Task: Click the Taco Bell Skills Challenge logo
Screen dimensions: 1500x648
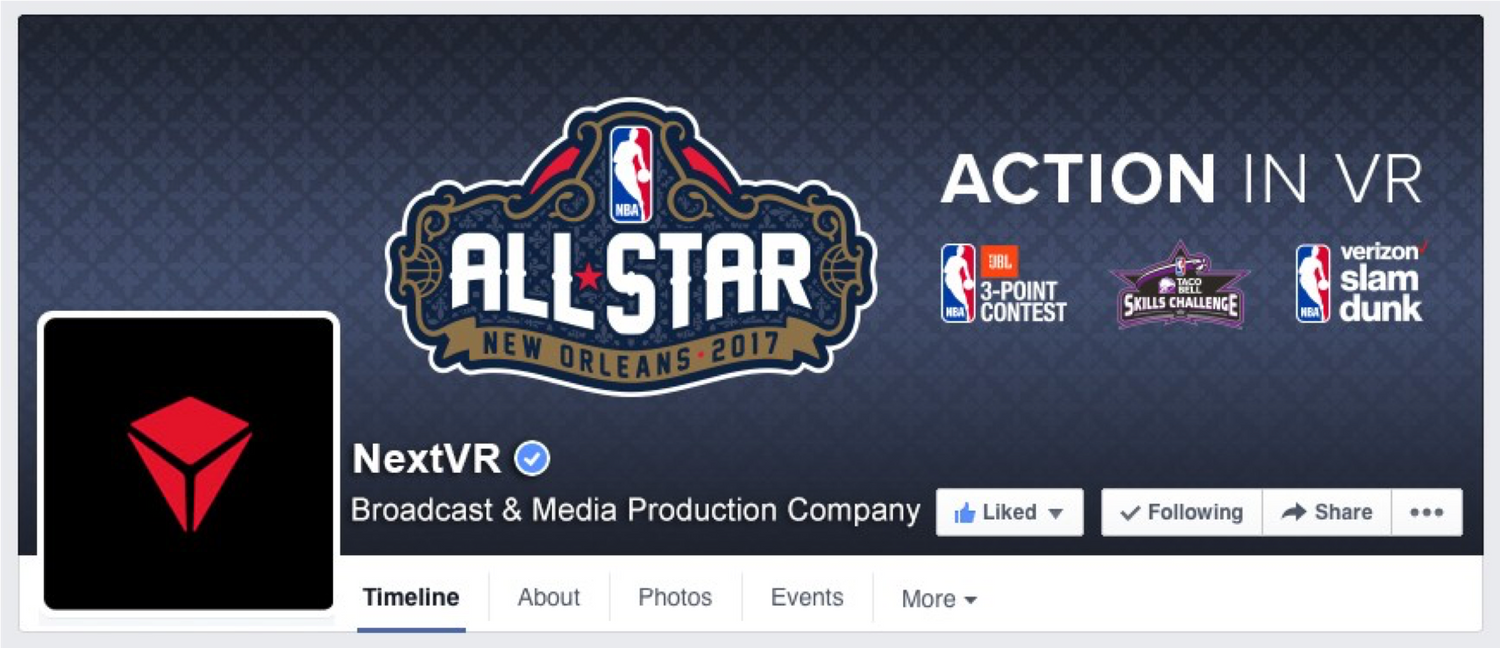Action: click(x=1182, y=285)
